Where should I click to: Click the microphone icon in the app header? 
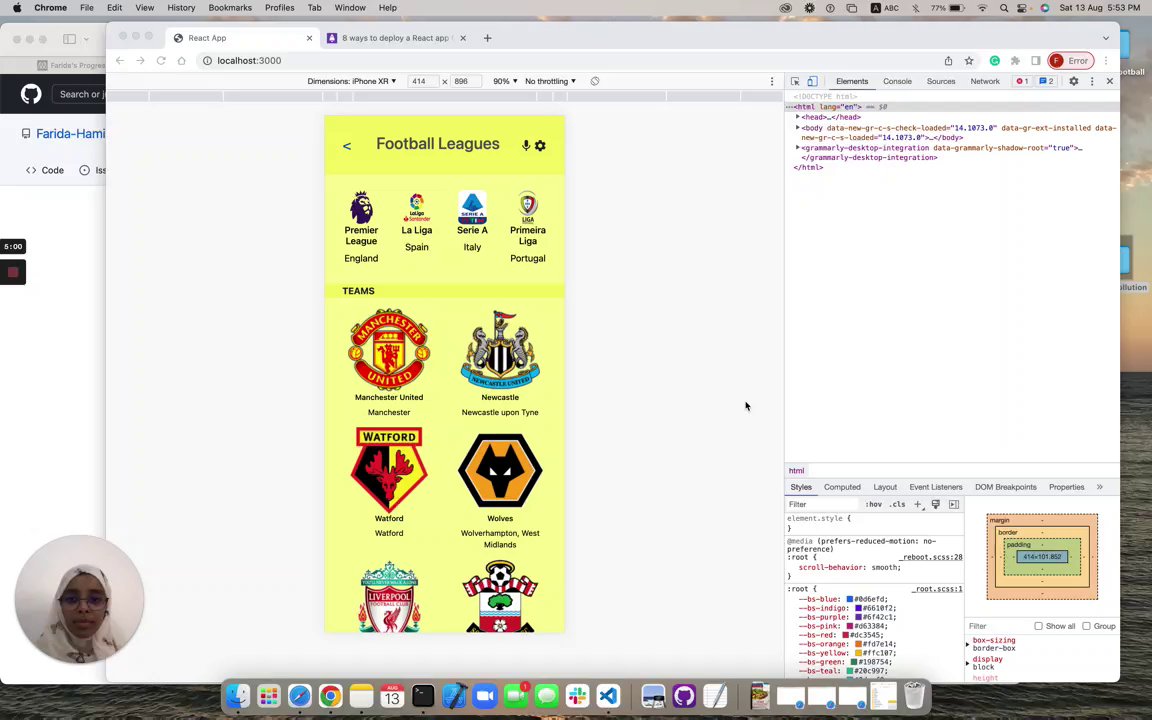(526, 145)
